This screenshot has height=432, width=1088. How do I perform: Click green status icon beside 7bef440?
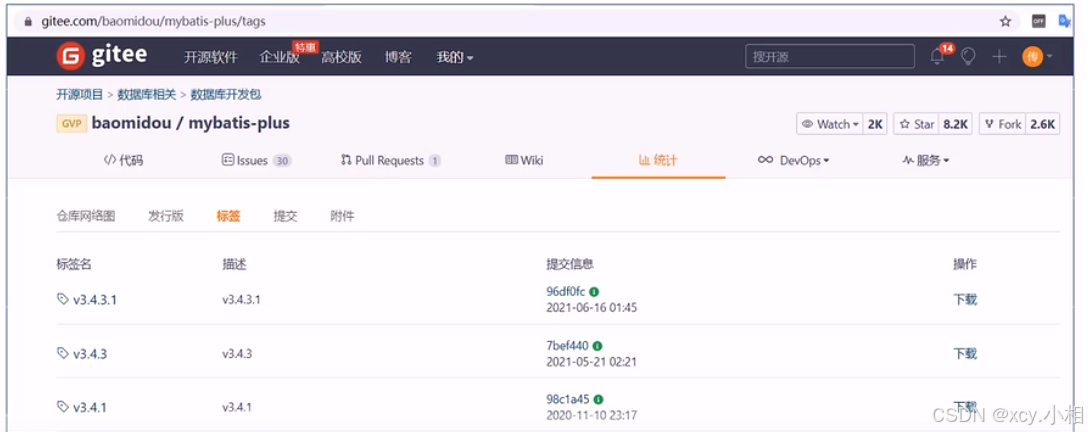(x=597, y=345)
